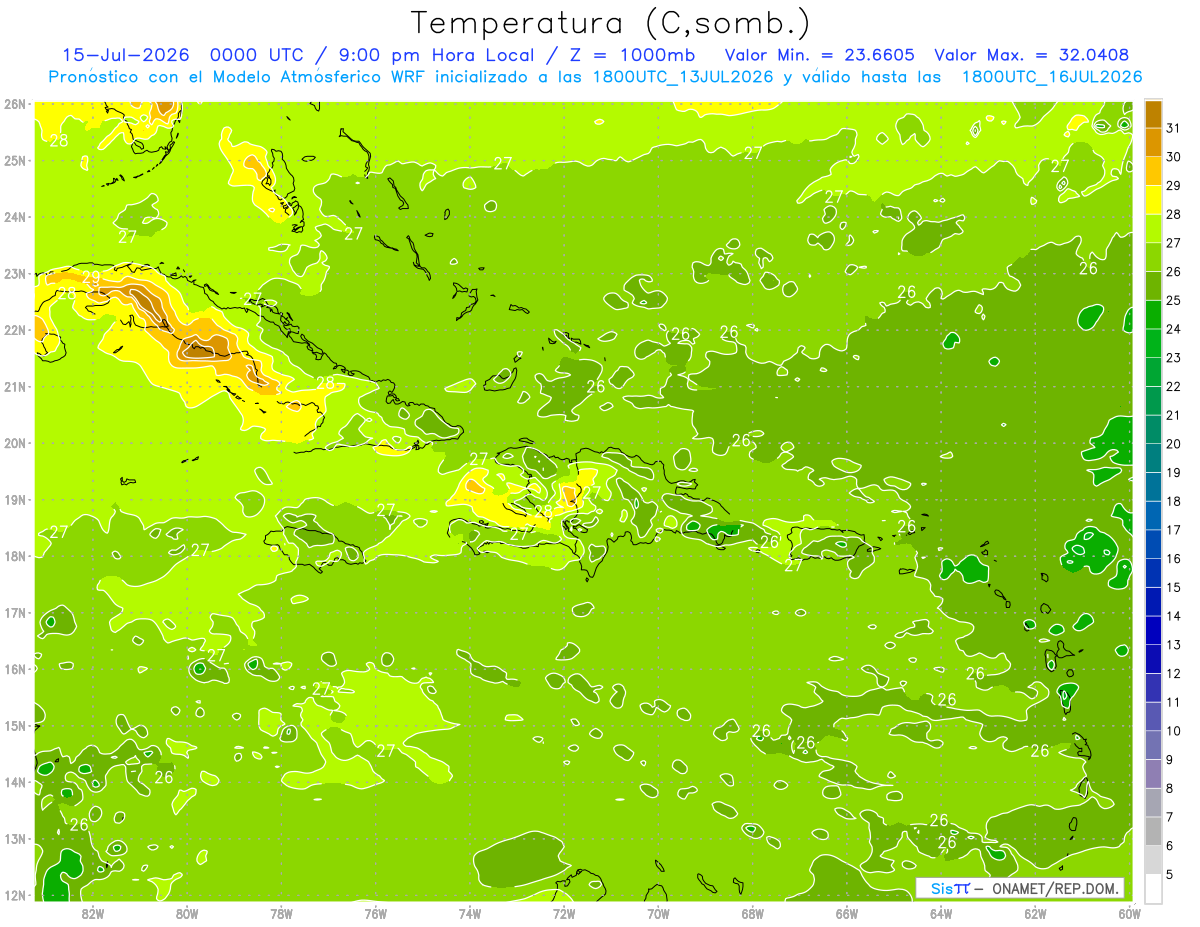The width and height of the screenshot is (1200, 927).
Task: Click the title 'Temperatura (C,somb.)'
Action: click(611, 23)
